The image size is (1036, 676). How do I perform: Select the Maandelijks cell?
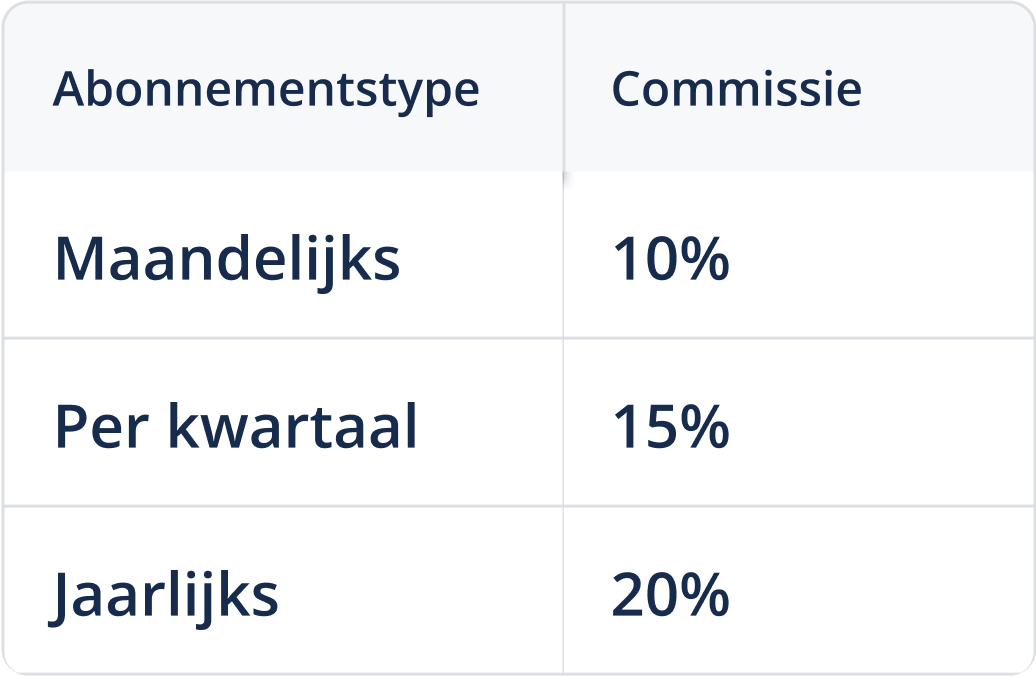(x=227, y=259)
